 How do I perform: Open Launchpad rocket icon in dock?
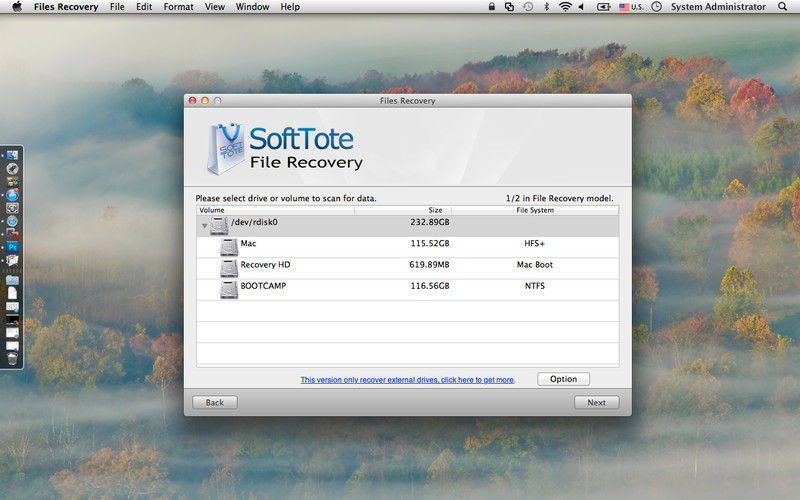[x=12, y=168]
